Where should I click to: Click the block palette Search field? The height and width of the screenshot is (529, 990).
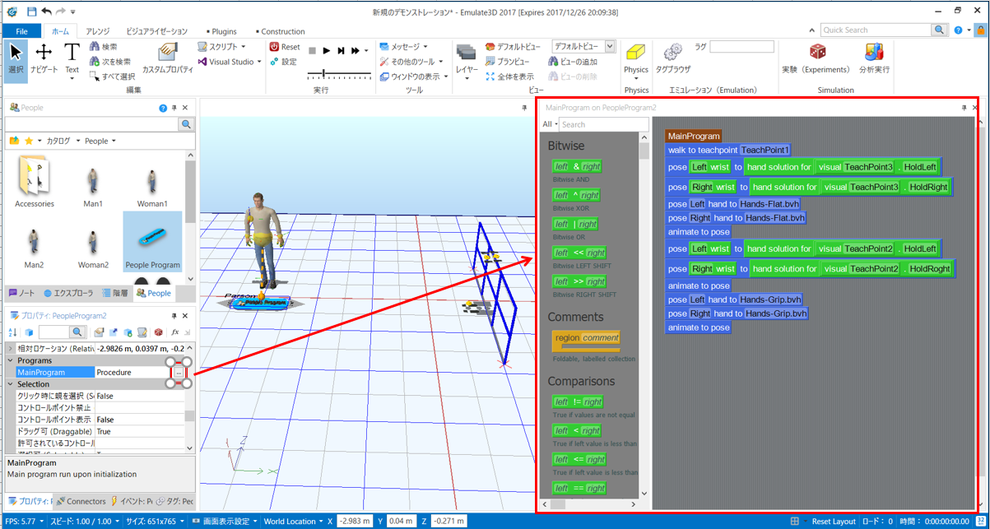coord(604,124)
